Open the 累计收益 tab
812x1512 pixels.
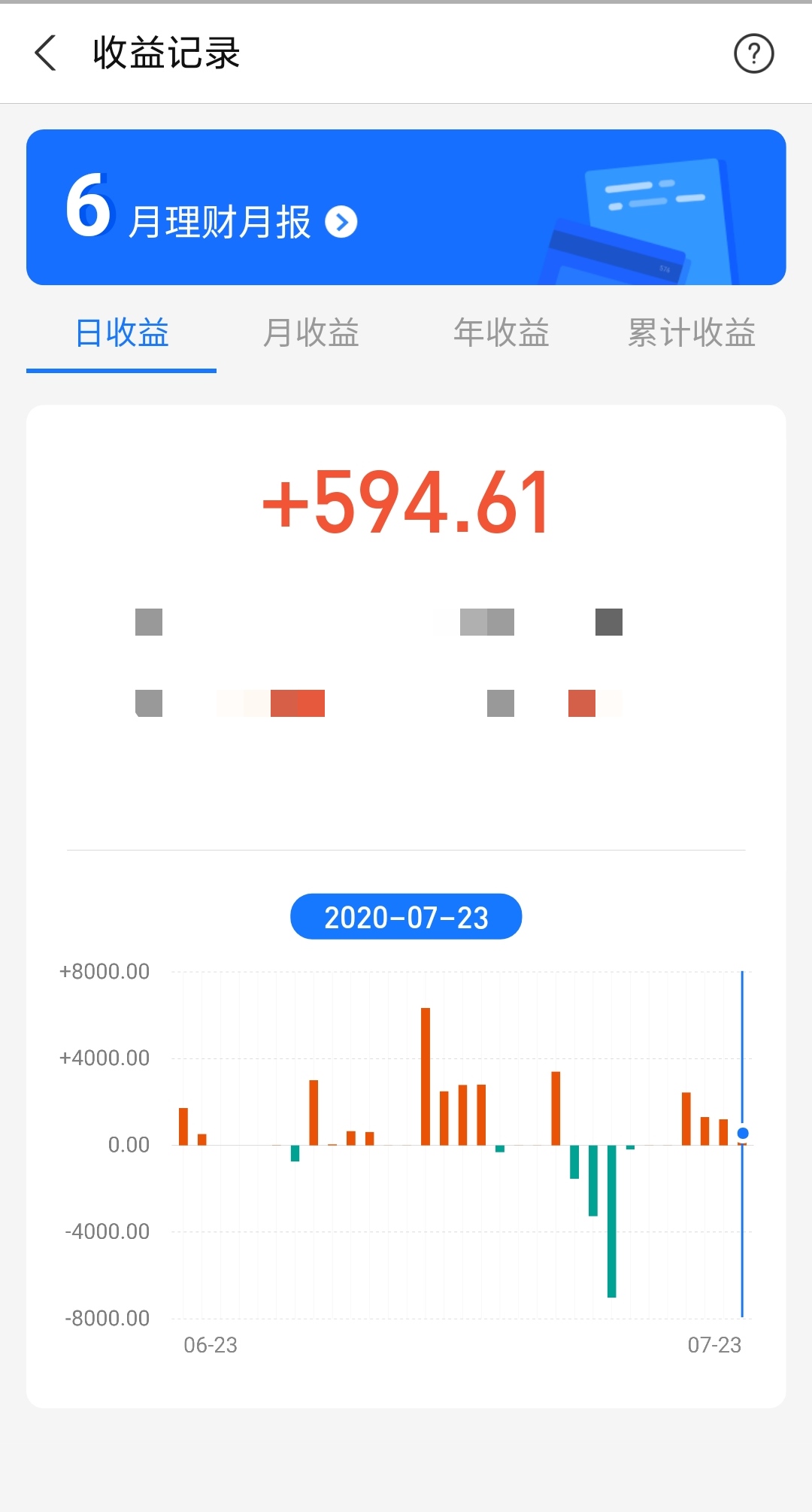coord(691,333)
